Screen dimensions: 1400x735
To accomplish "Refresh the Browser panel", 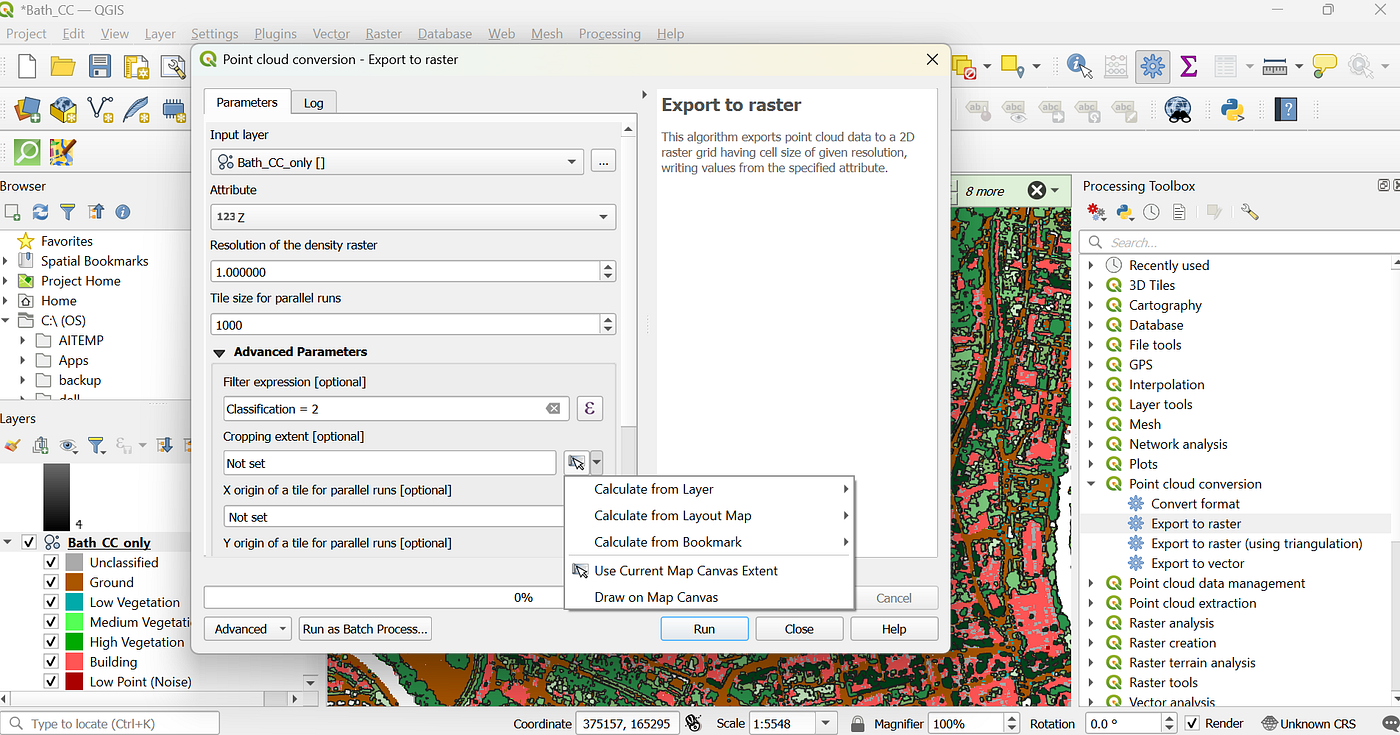I will click(x=40, y=212).
